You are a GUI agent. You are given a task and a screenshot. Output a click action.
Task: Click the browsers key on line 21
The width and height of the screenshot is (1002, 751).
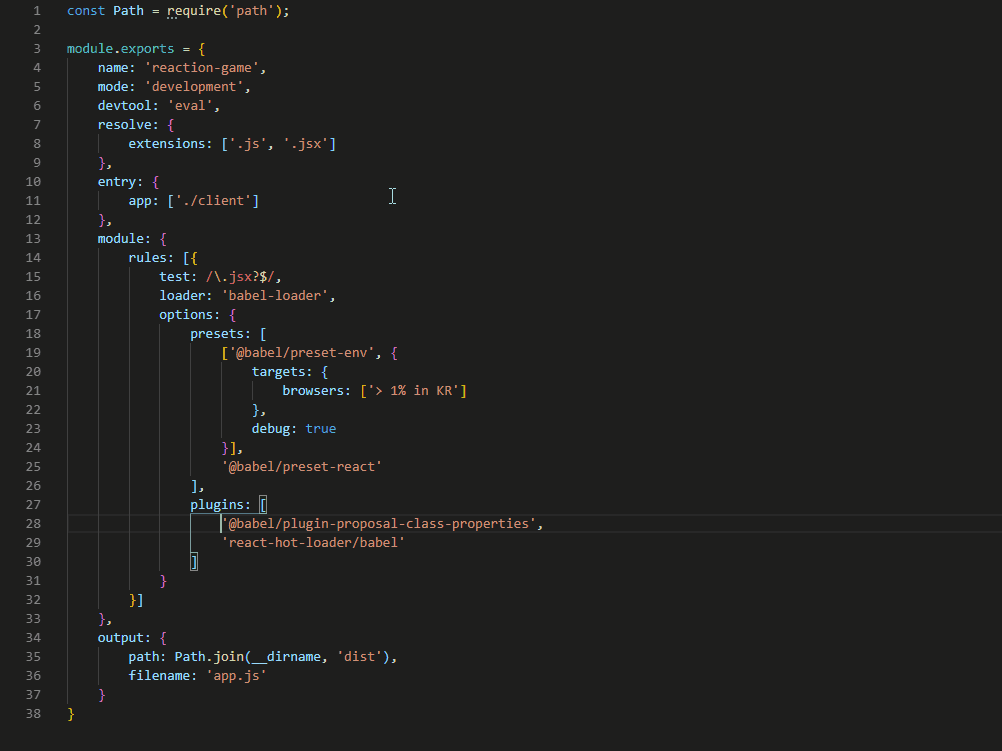[313, 391]
